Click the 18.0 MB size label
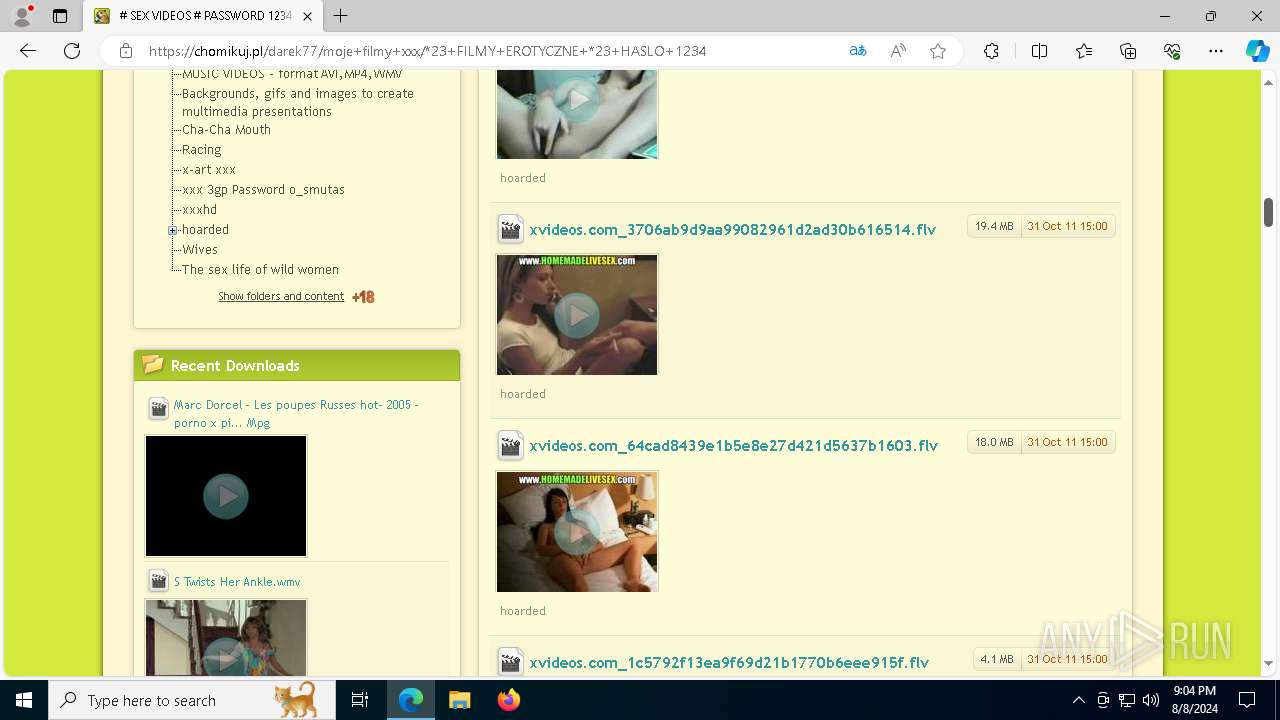The height and width of the screenshot is (720, 1280). click(x=994, y=442)
